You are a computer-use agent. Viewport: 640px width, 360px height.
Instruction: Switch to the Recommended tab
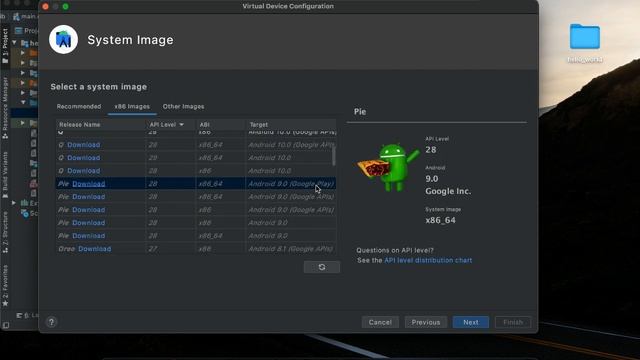click(x=79, y=107)
